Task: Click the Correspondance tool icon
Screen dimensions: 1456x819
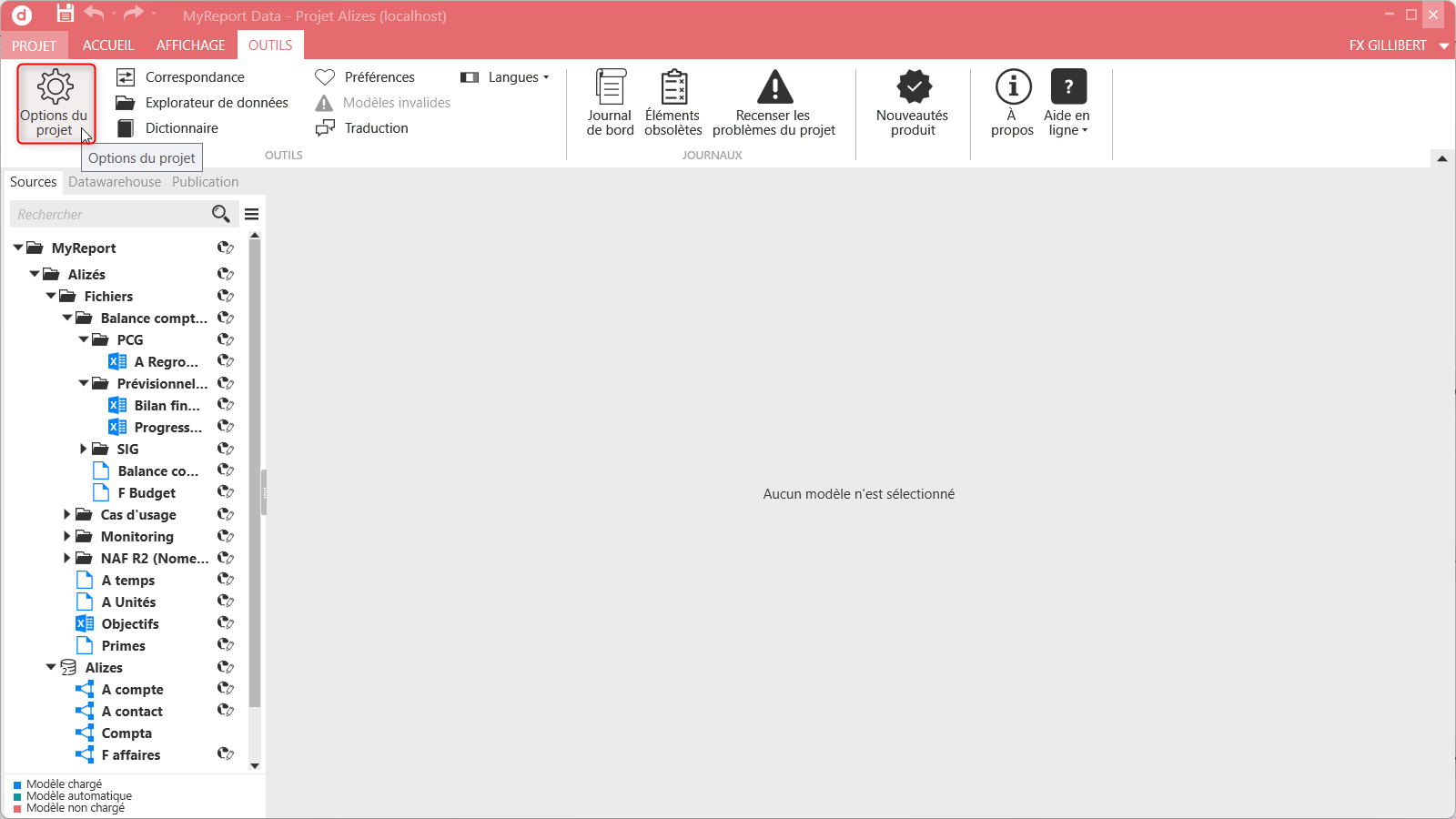Action: (x=126, y=77)
